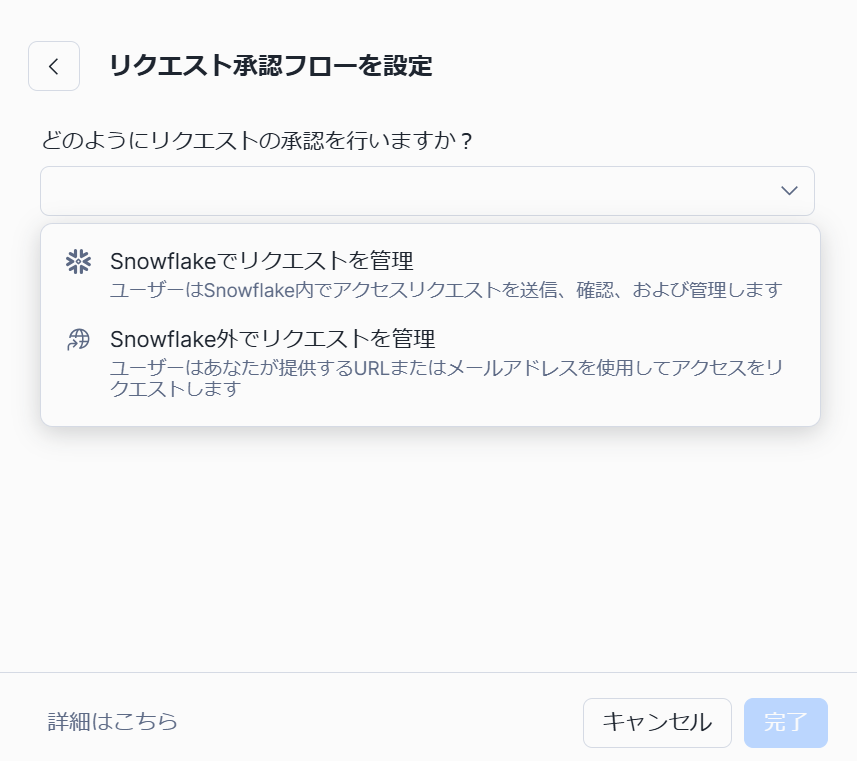
Task: Click the empty approval method combo box
Action: coord(400,191)
